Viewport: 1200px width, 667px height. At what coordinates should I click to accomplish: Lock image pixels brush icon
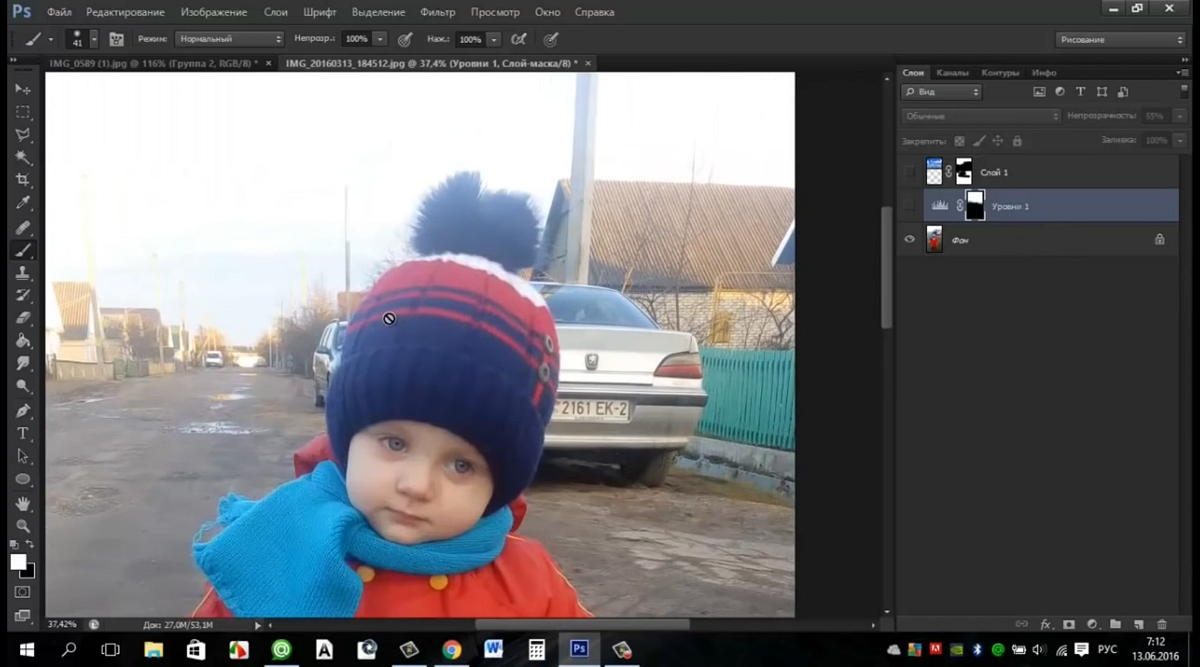979,141
